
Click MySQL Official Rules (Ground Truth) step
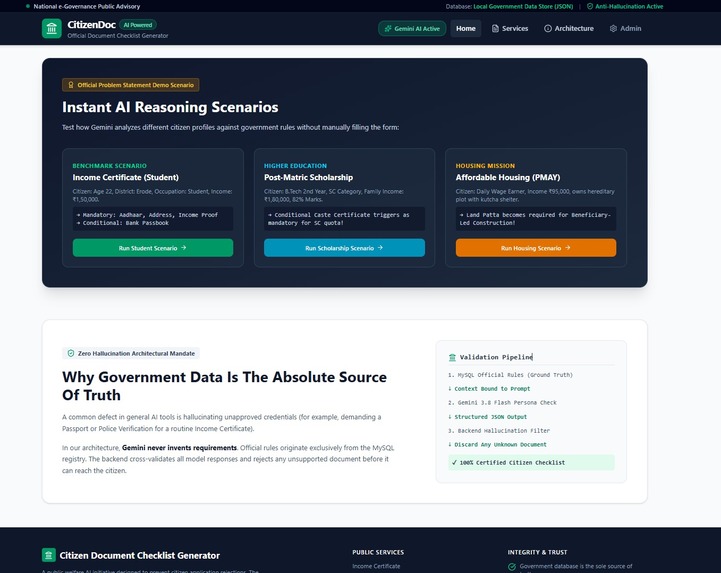510,375
